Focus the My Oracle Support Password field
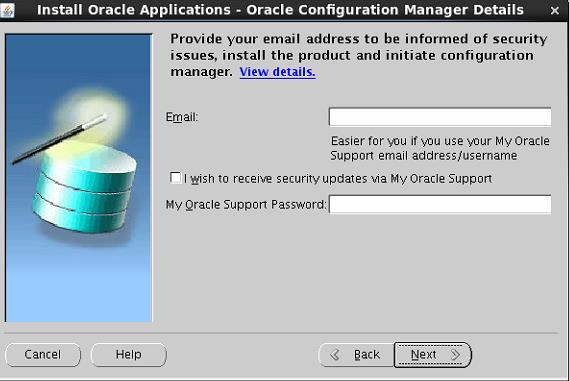The image size is (569, 381). (440, 204)
